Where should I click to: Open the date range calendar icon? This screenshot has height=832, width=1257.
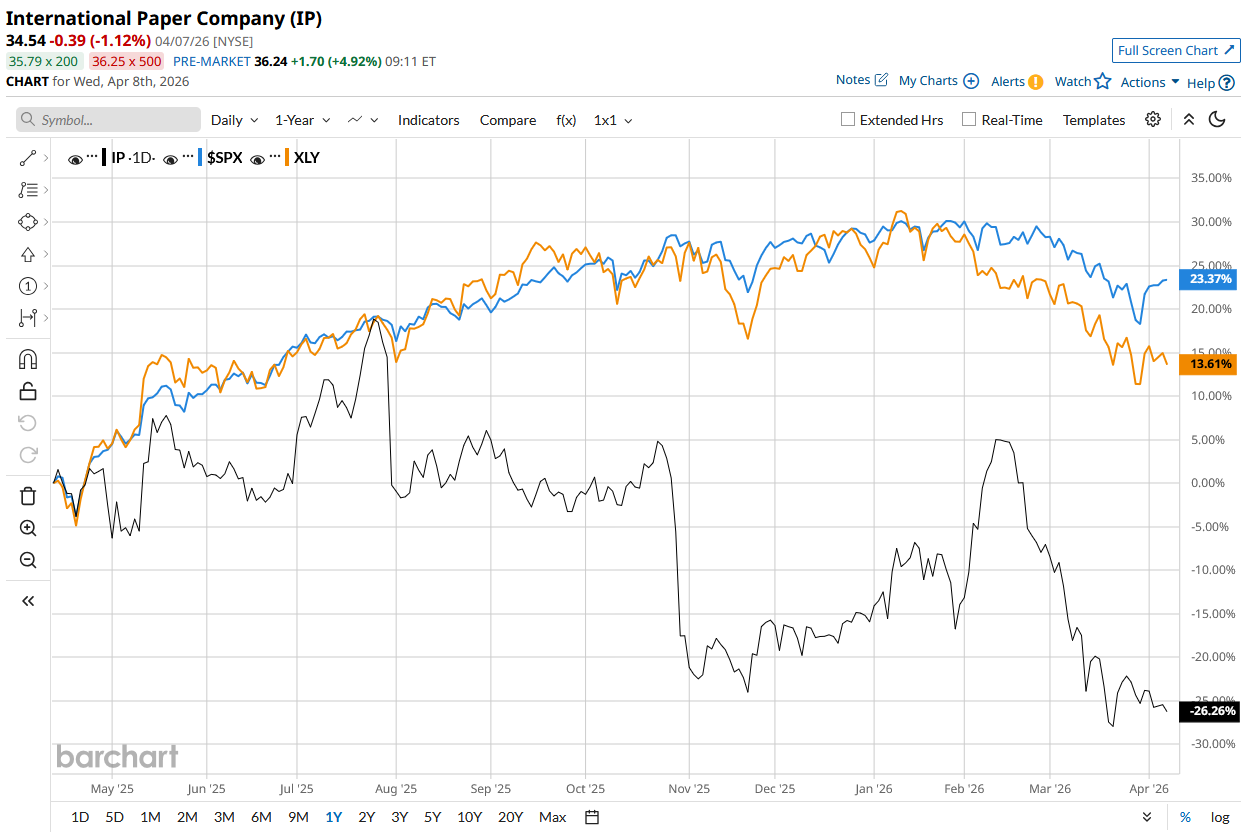592,817
